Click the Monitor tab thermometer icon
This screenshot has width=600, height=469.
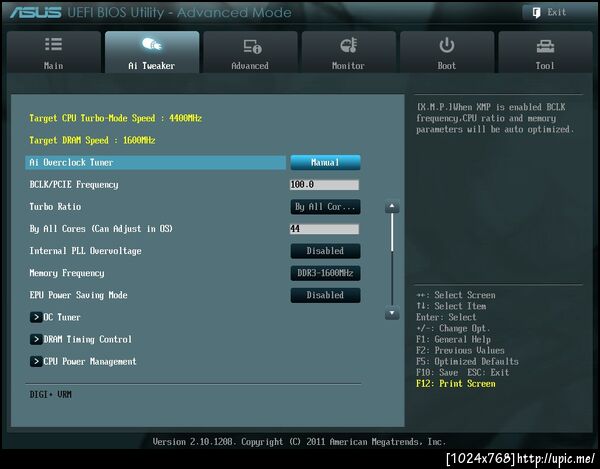[349, 45]
